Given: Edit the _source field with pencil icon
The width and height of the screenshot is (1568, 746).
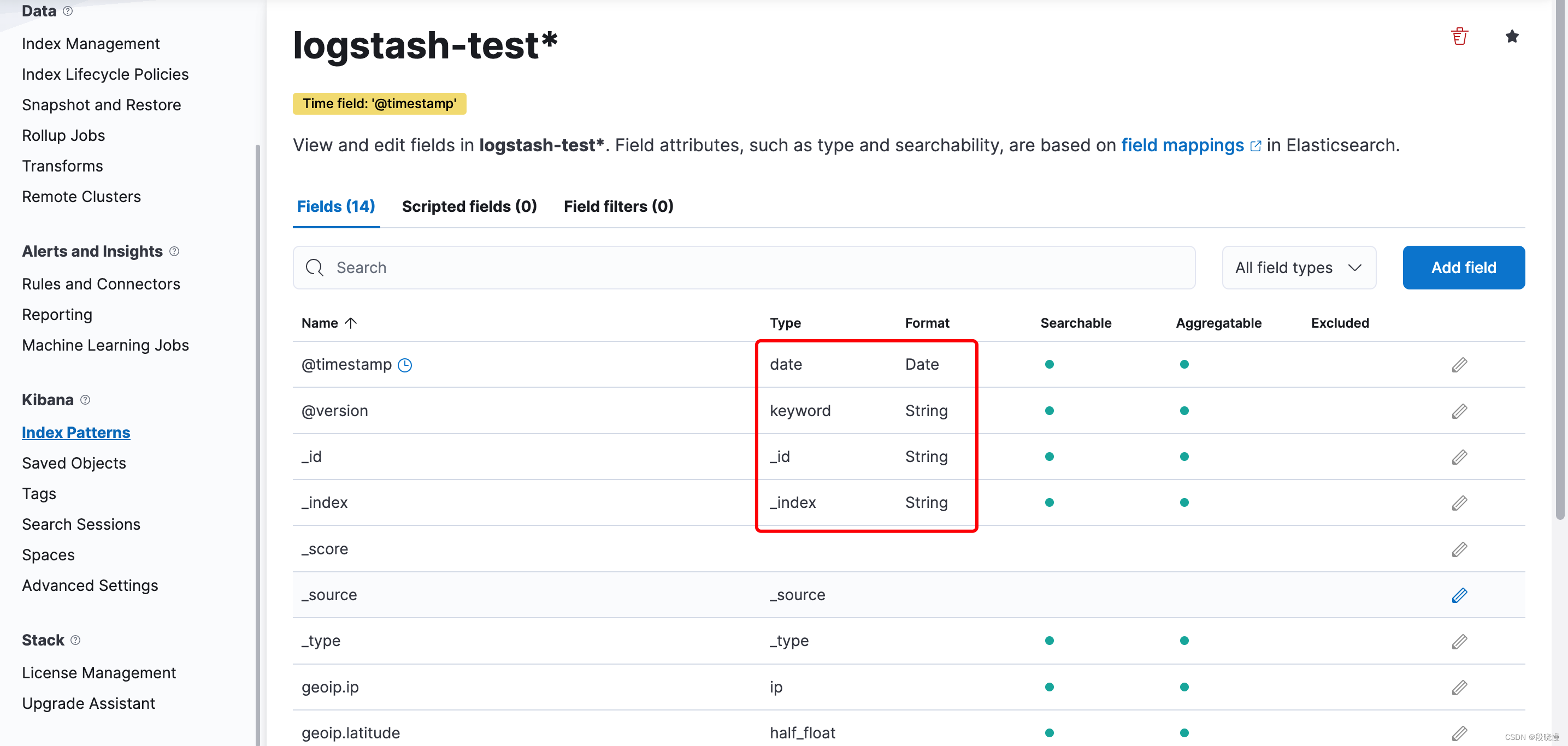Looking at the screenshot, I should 1459,595.
